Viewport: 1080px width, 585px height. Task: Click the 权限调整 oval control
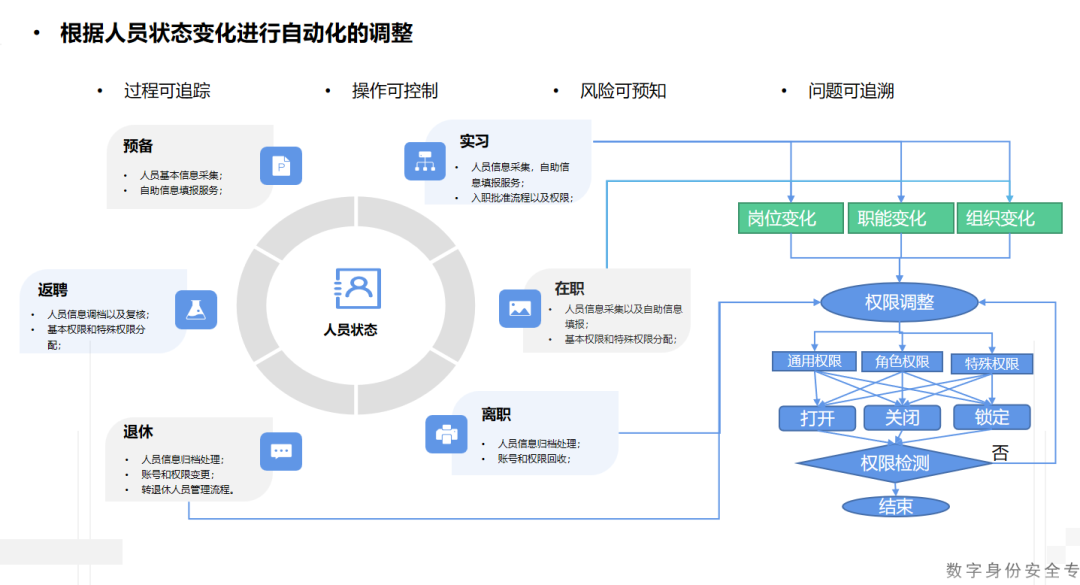click(x=900, y=302)
